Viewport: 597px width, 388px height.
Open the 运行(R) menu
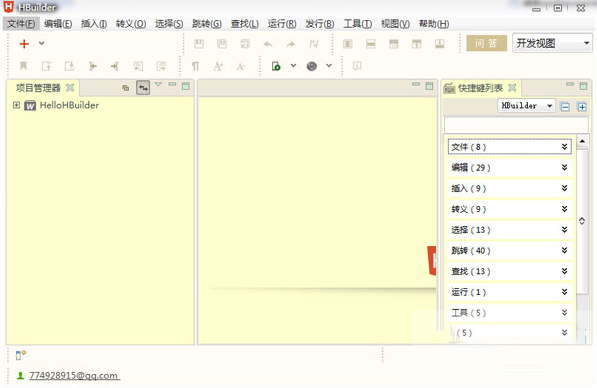click(x=282, y=24)
